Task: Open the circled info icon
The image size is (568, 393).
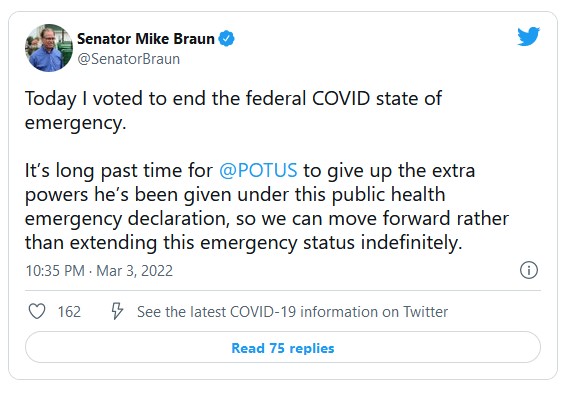Action: [529, 270]
